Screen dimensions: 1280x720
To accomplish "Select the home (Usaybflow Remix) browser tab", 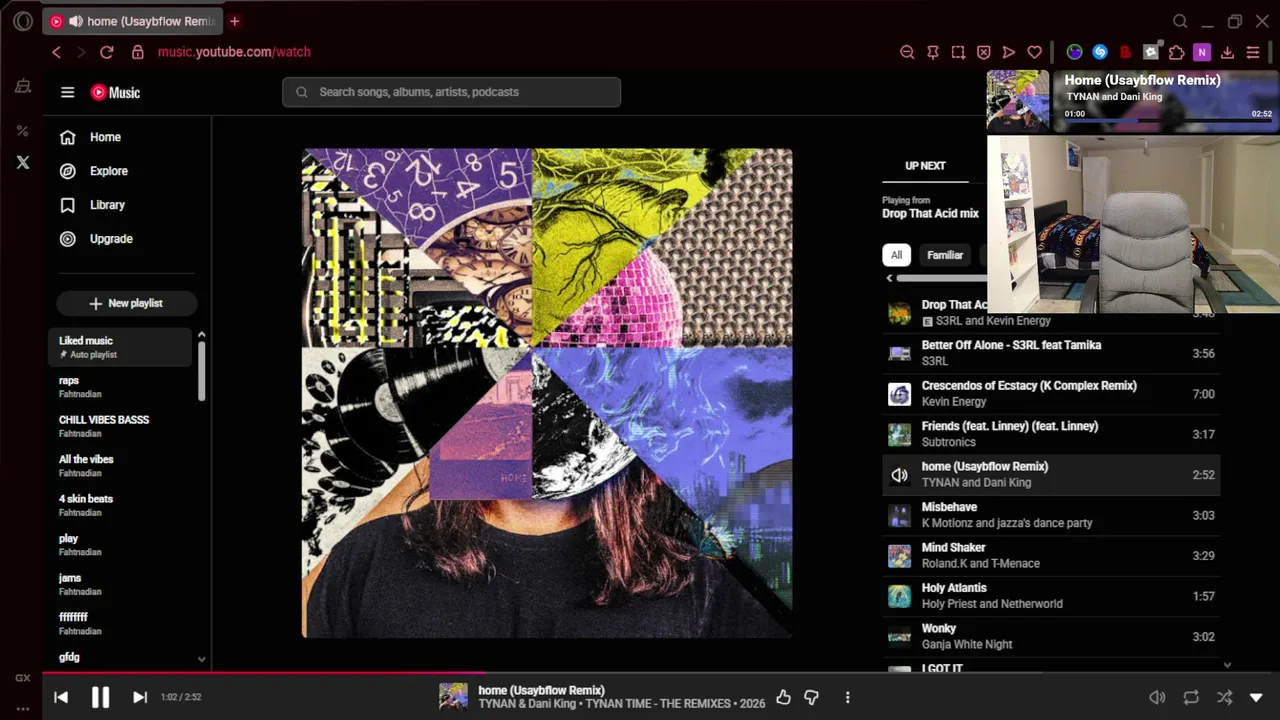I will pyautogui.click(x=134, y=21).
